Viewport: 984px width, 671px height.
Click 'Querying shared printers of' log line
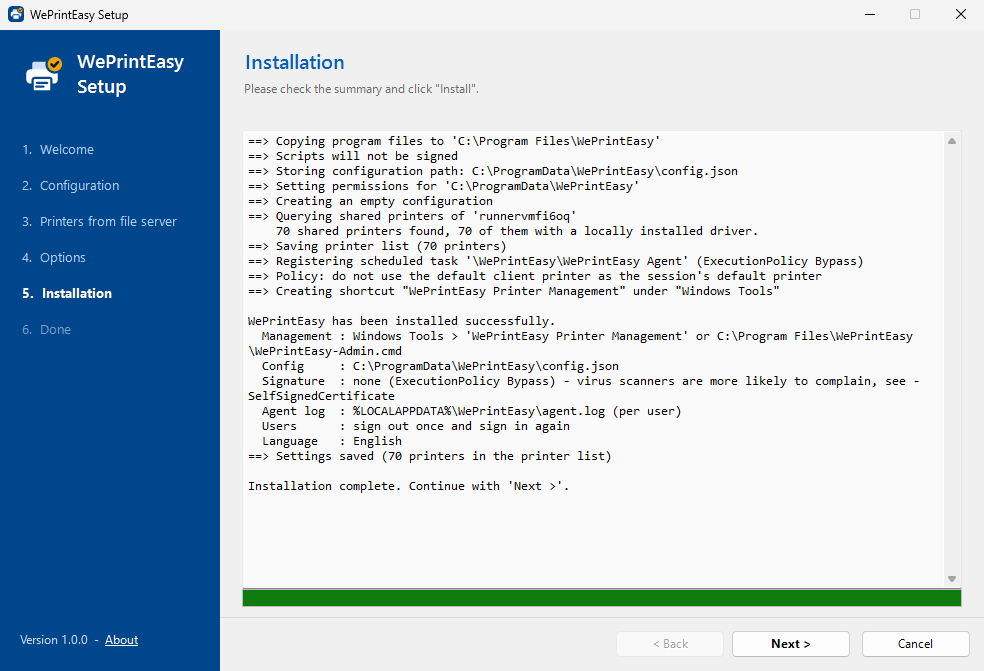click(x=412, y=217)
